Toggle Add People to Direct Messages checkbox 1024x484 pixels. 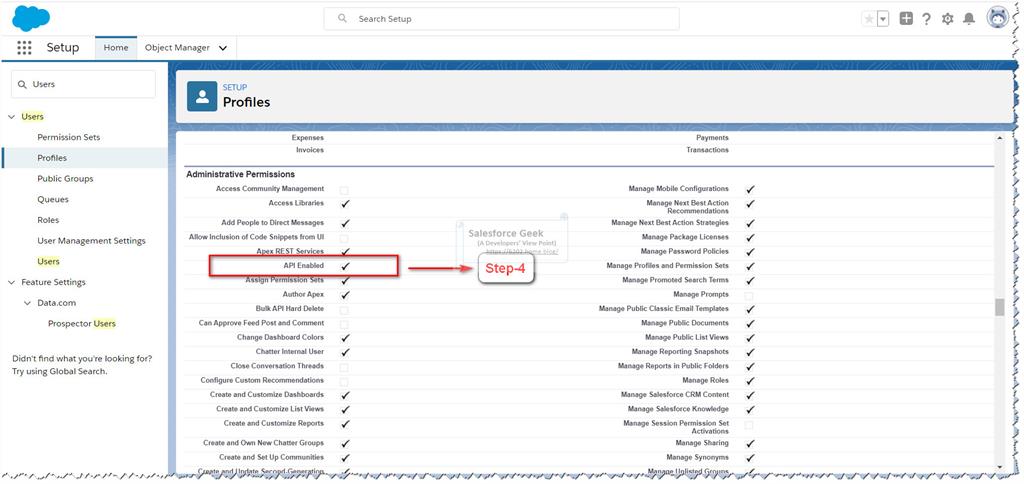[345, 223]
